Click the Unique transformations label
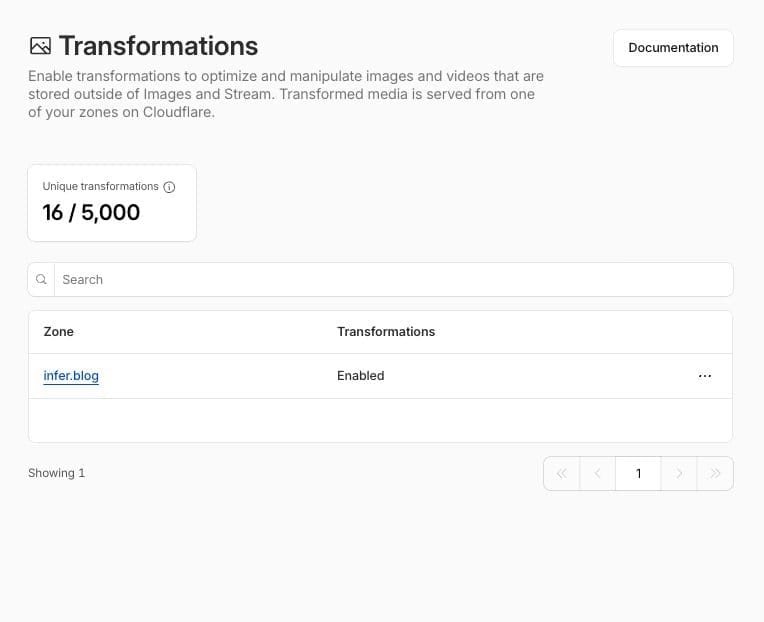764x622 pixels. pos(100,187)
